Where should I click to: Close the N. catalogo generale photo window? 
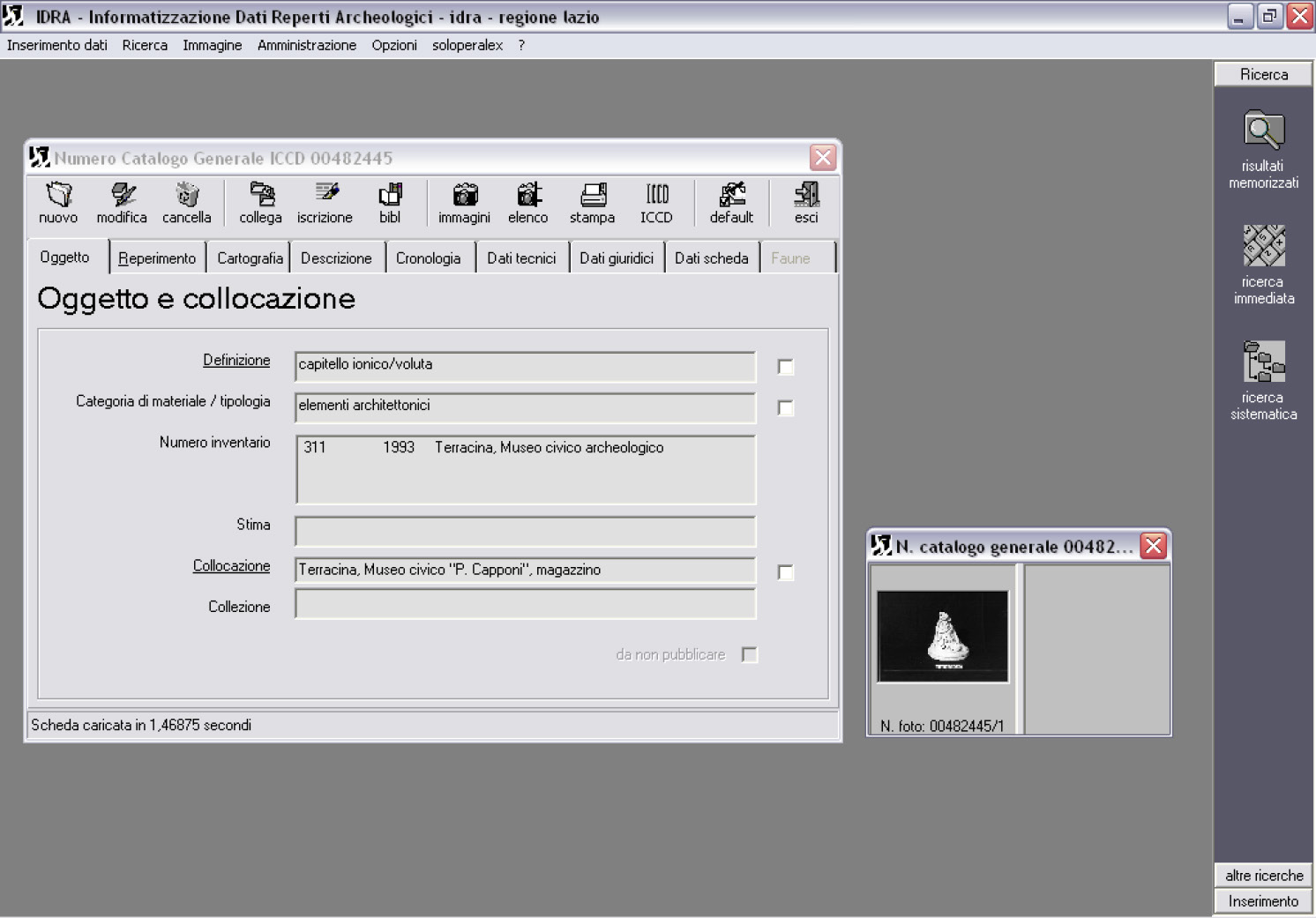click(1154, 546)
